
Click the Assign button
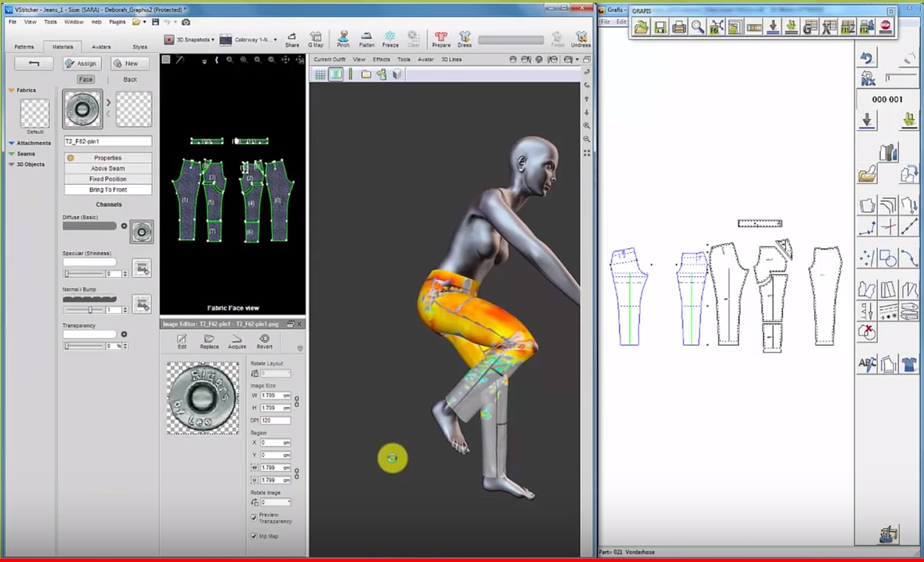pos(82,63)
